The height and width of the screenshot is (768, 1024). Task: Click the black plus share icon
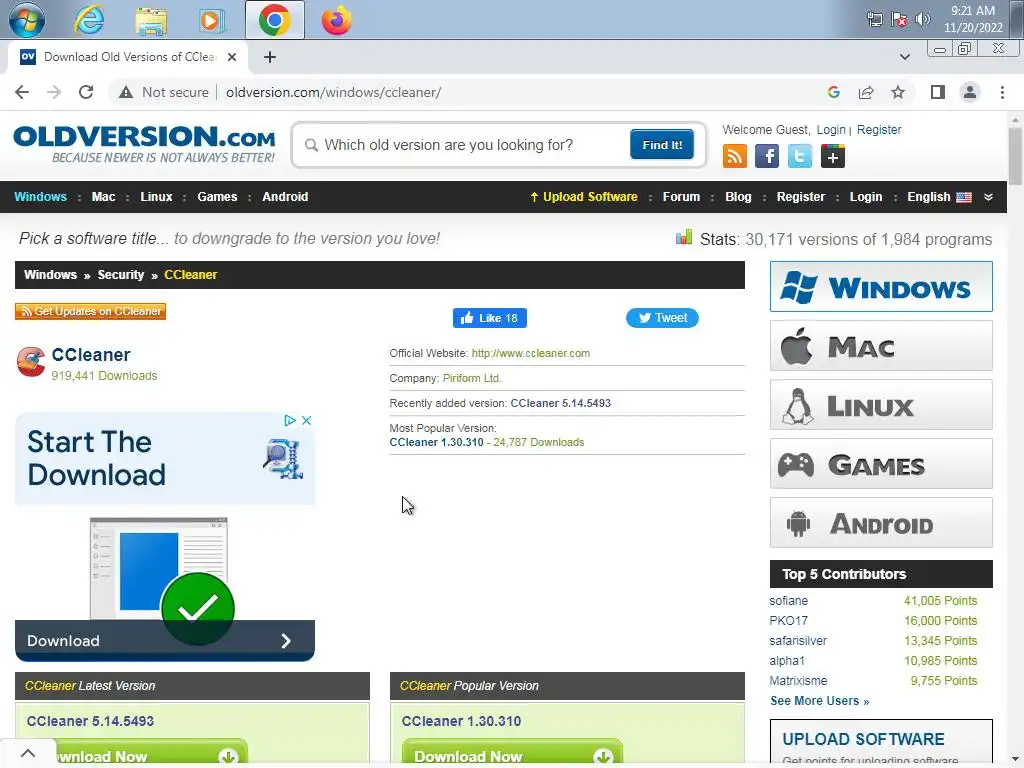pos(833,157)
